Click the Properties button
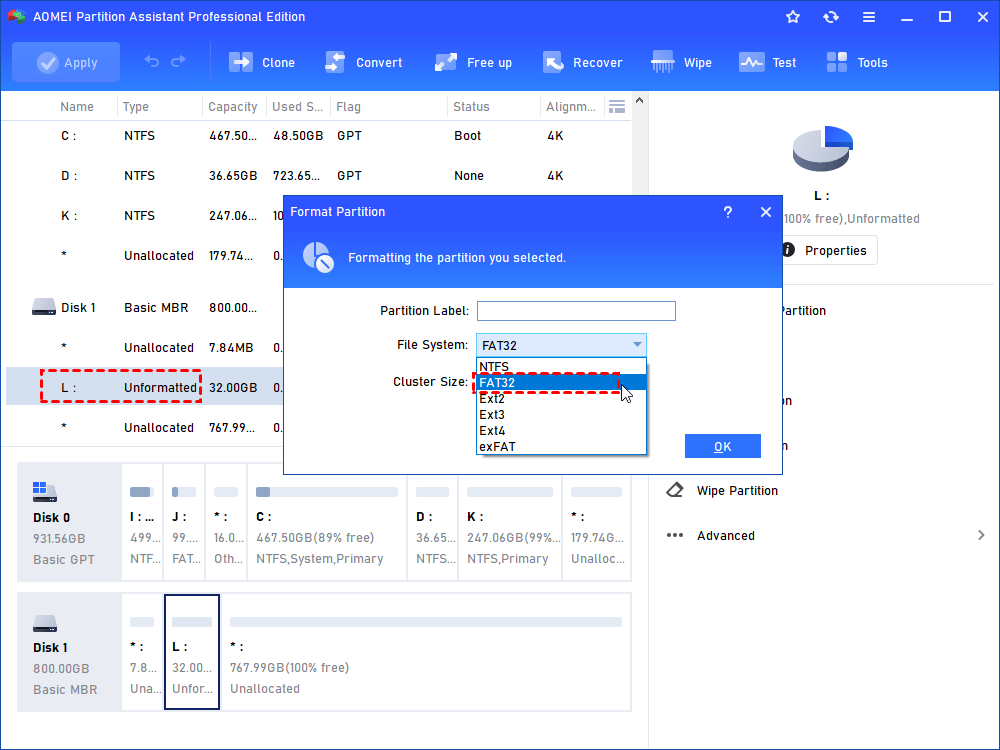1000x750 pixels. coord(830,251)
